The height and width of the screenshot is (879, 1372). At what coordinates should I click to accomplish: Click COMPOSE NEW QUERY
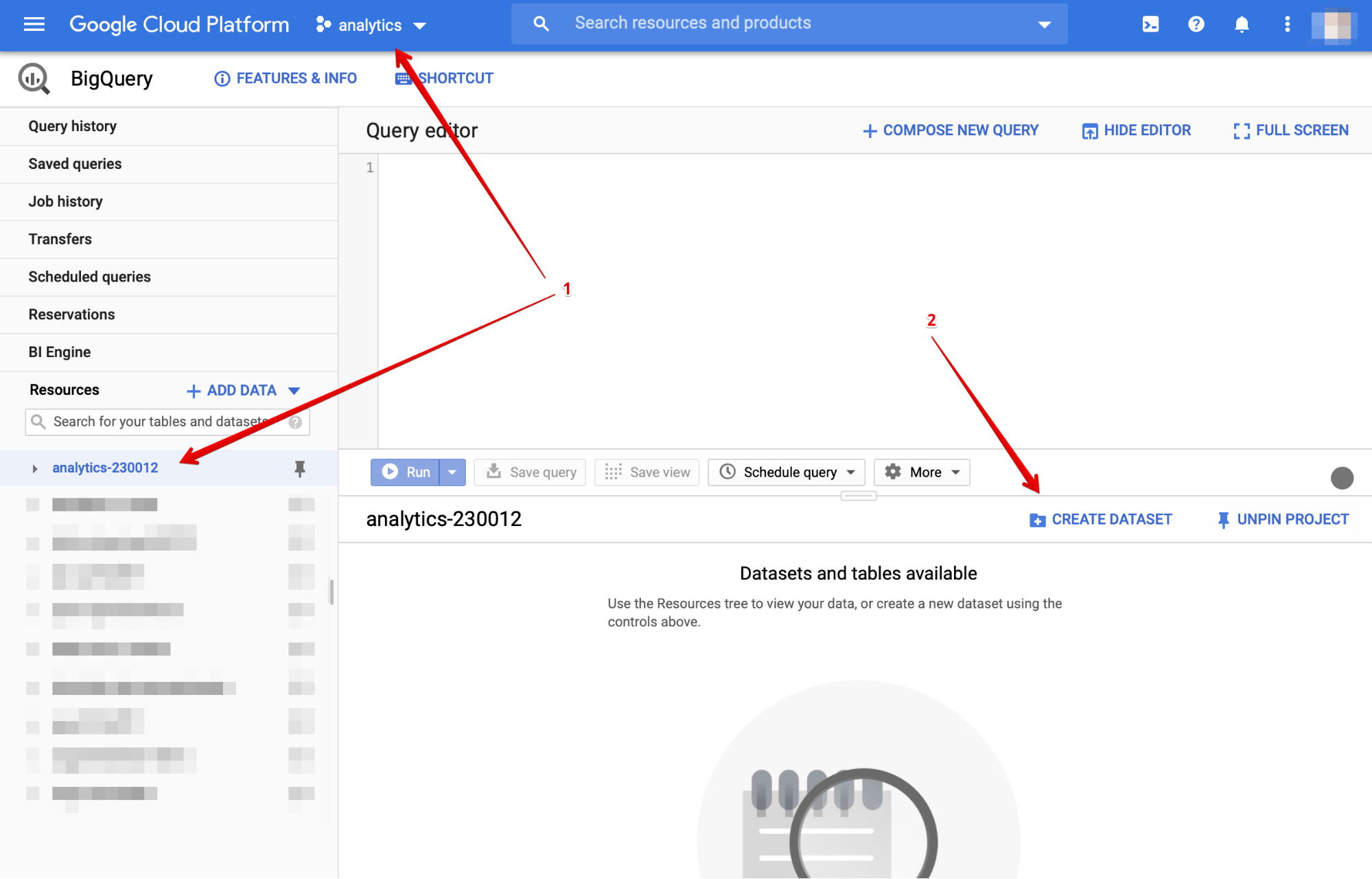coord(951,130)
